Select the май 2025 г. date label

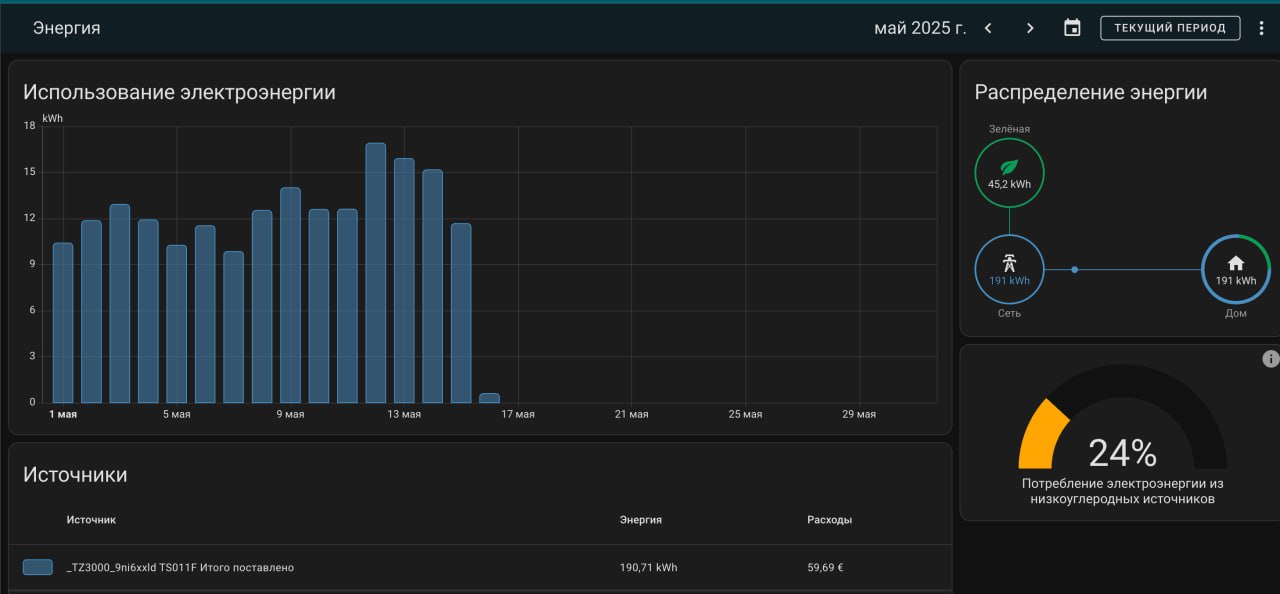920,28
